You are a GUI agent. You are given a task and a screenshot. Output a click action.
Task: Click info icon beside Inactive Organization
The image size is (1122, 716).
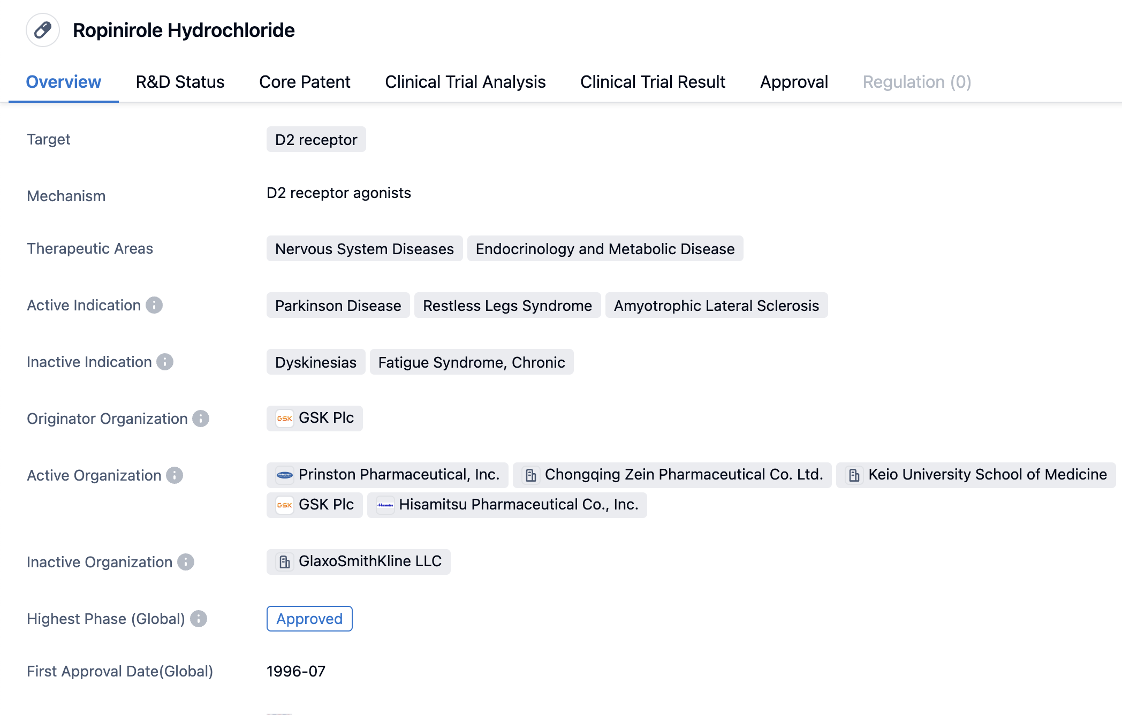[186, 562]
